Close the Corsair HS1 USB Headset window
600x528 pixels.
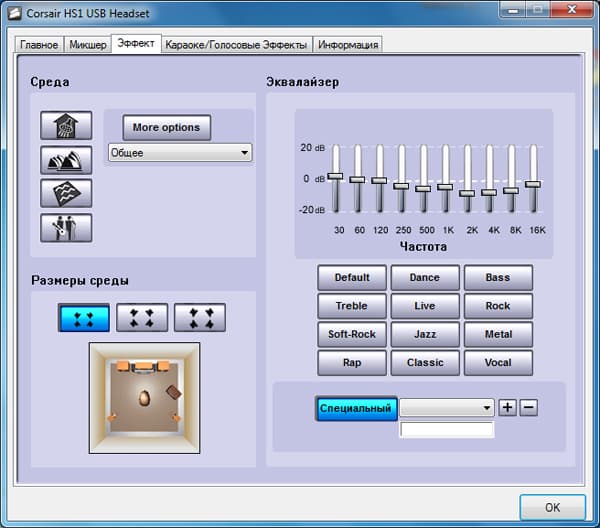tap(572, 10)
